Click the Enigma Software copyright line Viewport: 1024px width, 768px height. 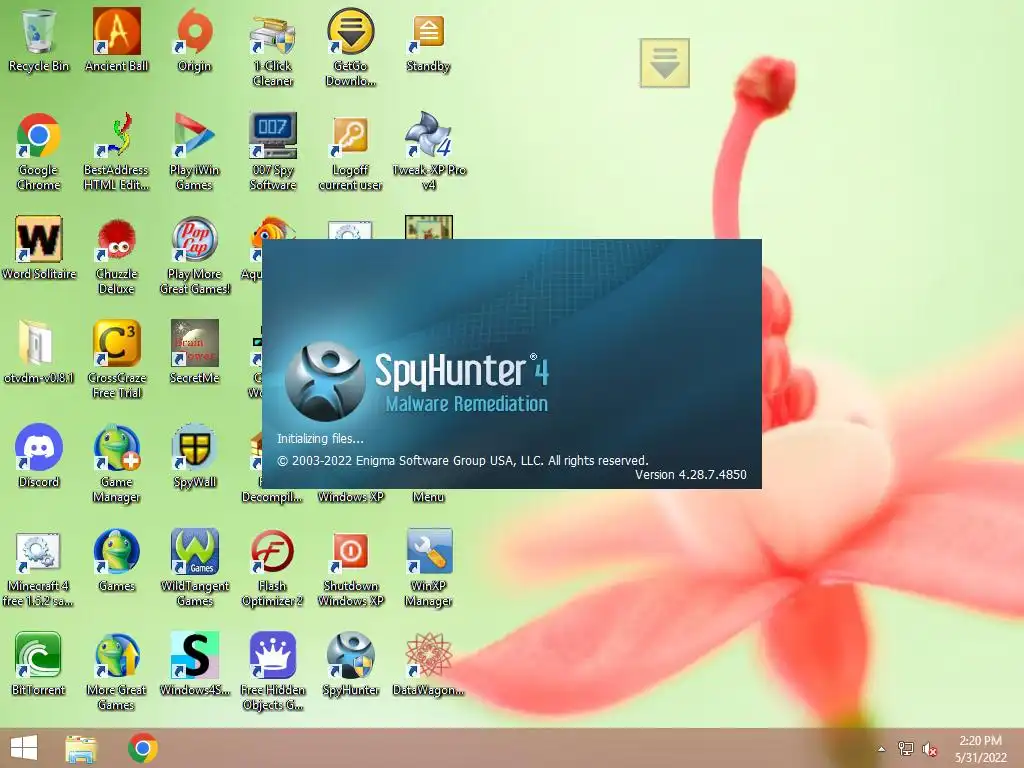pos(462,460)
